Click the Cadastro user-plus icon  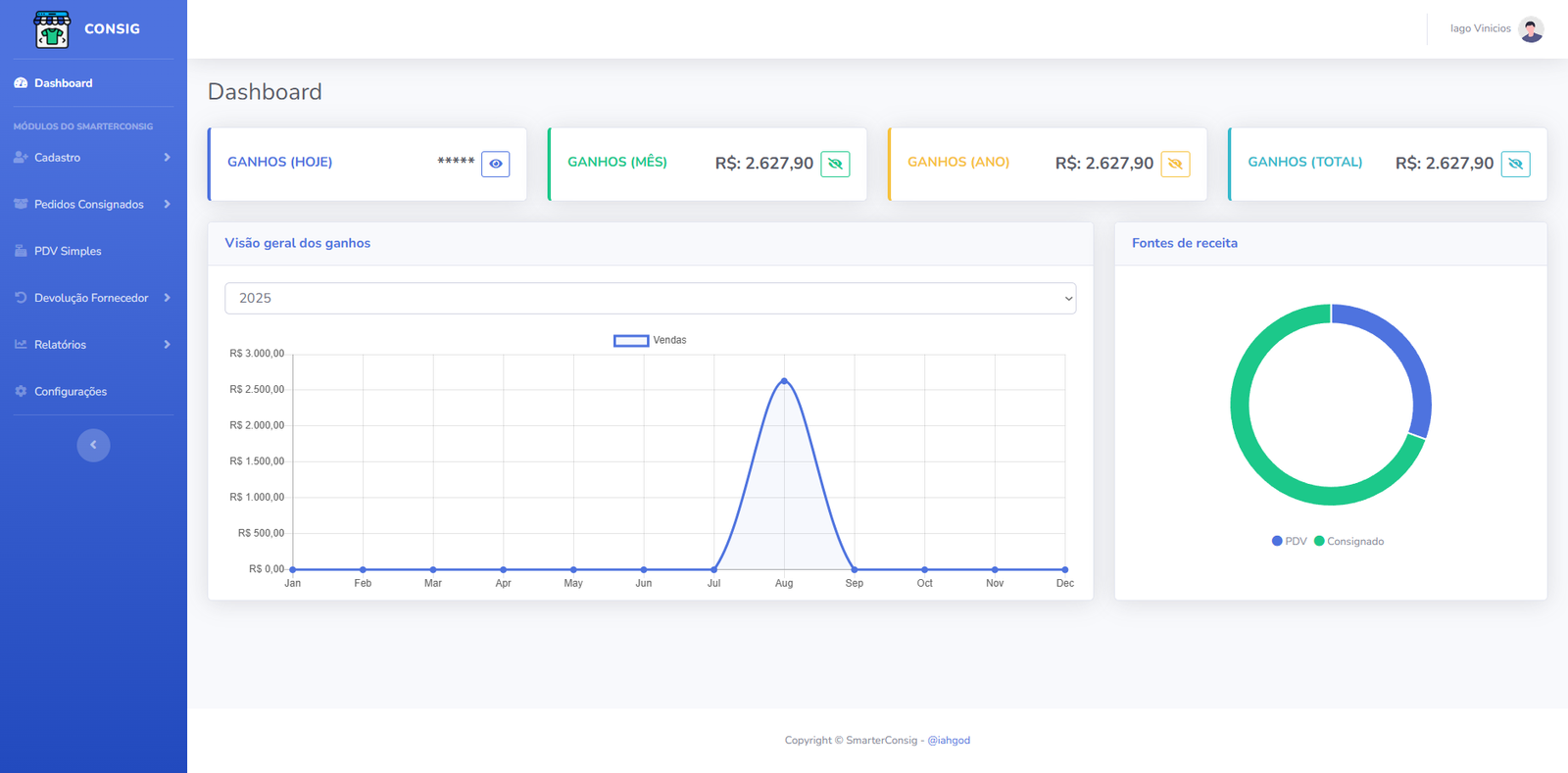coord(21,158)
